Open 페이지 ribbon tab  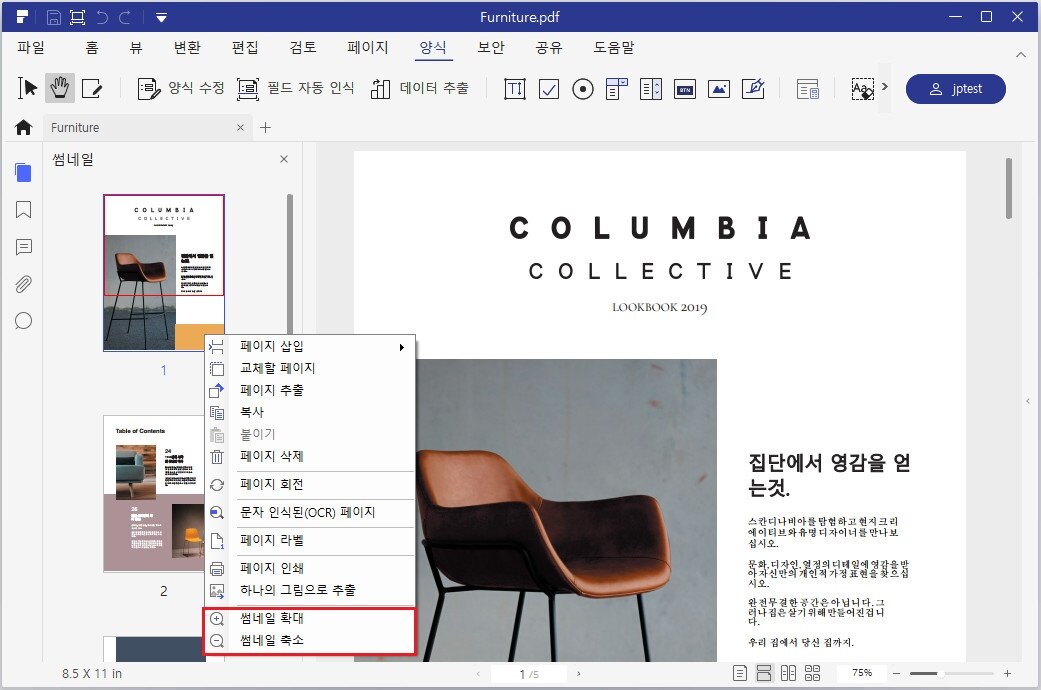tap(368, 48)
